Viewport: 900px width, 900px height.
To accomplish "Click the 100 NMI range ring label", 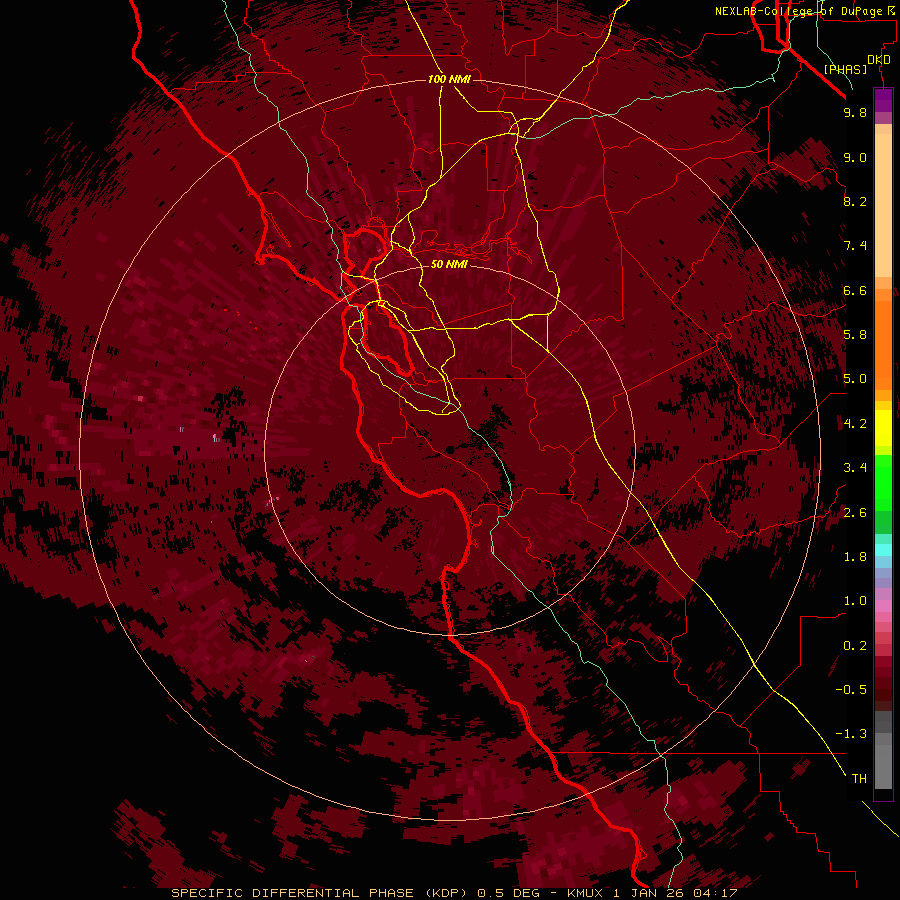I will [x=449, y=79].
